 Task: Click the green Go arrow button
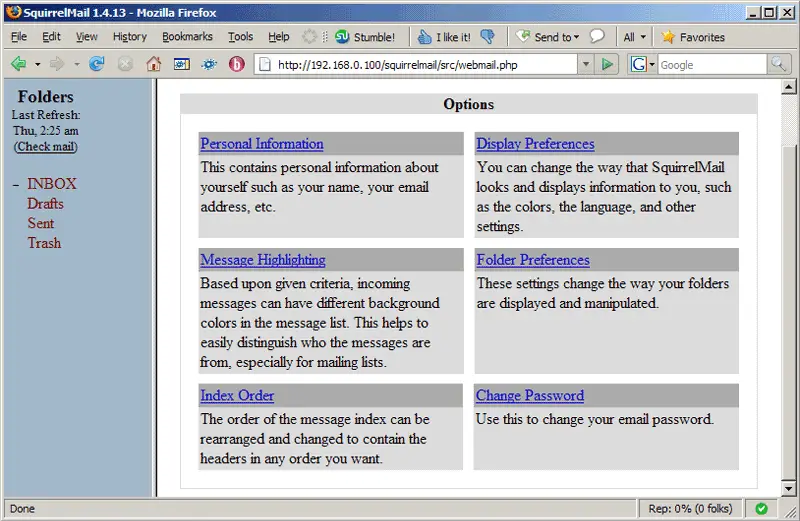coord(607,64)
